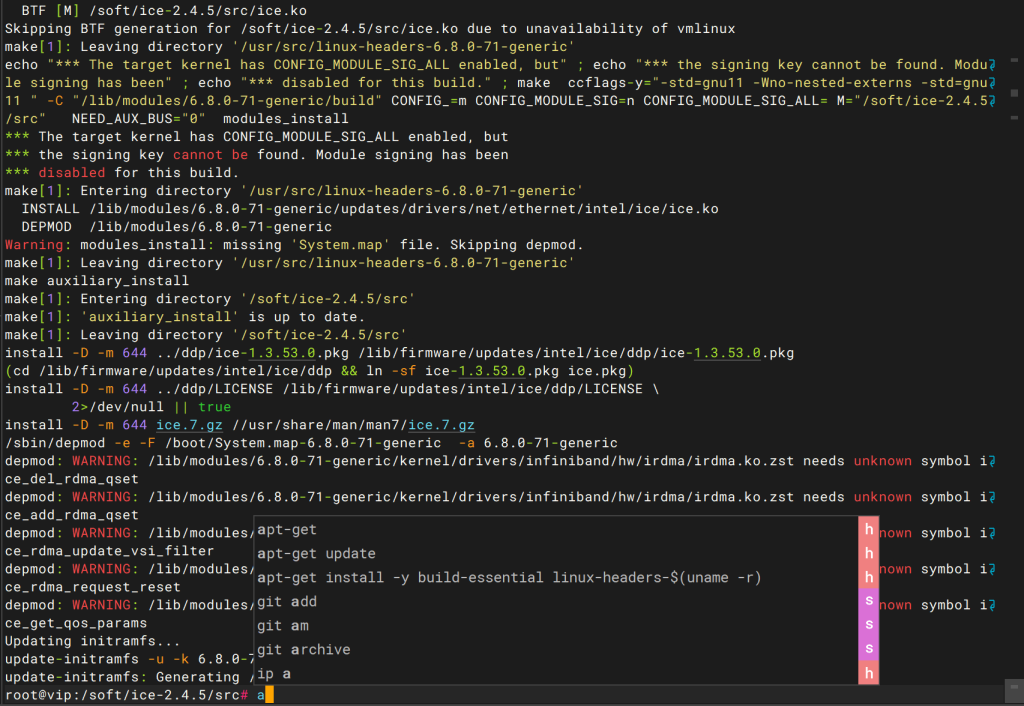This screenshot has height=706, width=1024.
Task: Click the "h" badge on the apt-get install row
Action: 868,577
